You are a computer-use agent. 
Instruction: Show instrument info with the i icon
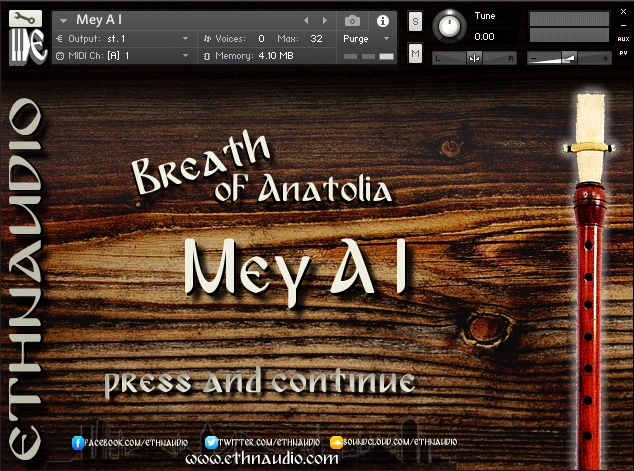tap(383, 21)
